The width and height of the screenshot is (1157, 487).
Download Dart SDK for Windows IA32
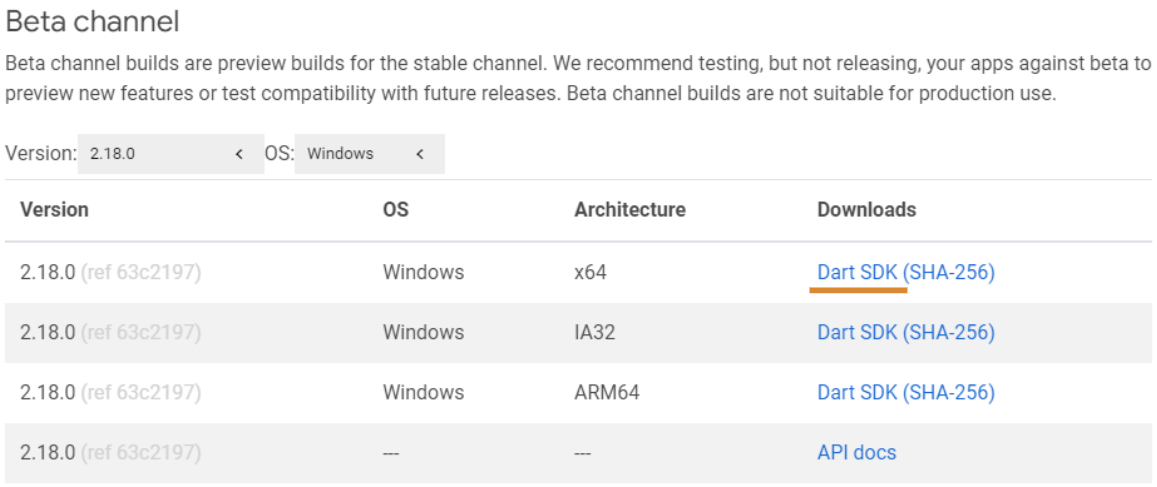[x=857, y=333]
